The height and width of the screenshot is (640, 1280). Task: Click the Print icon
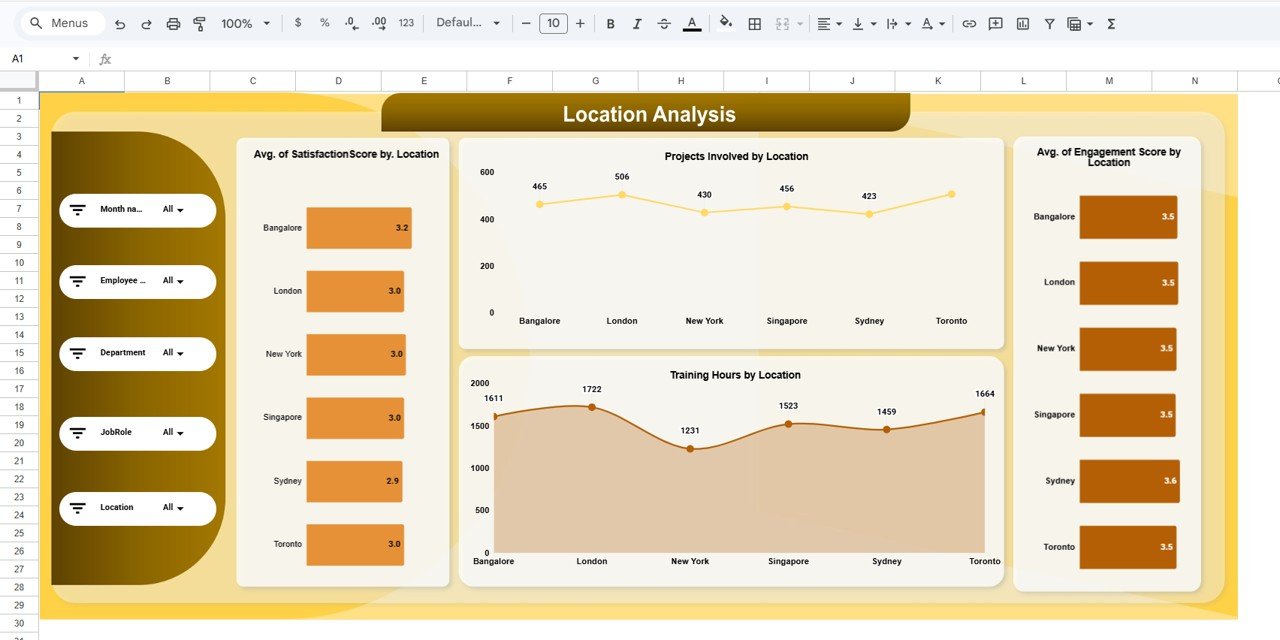pyautogui.click(x=173, y=22)
